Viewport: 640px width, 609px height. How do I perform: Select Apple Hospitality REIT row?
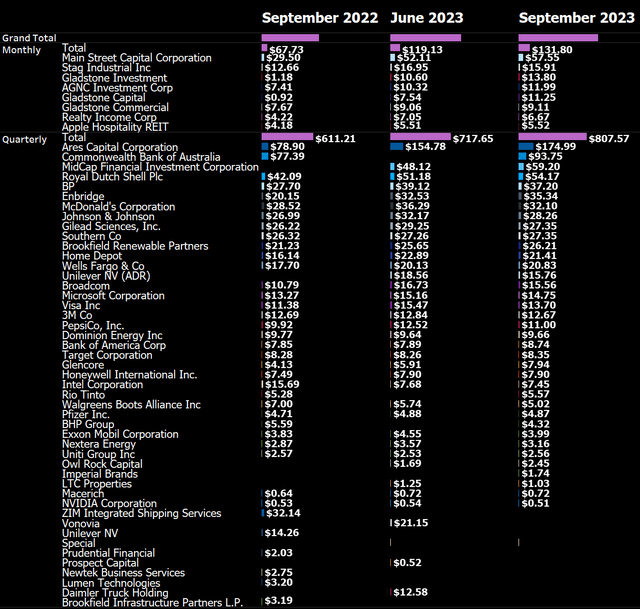pyautogui.click(x=115, y=127)
